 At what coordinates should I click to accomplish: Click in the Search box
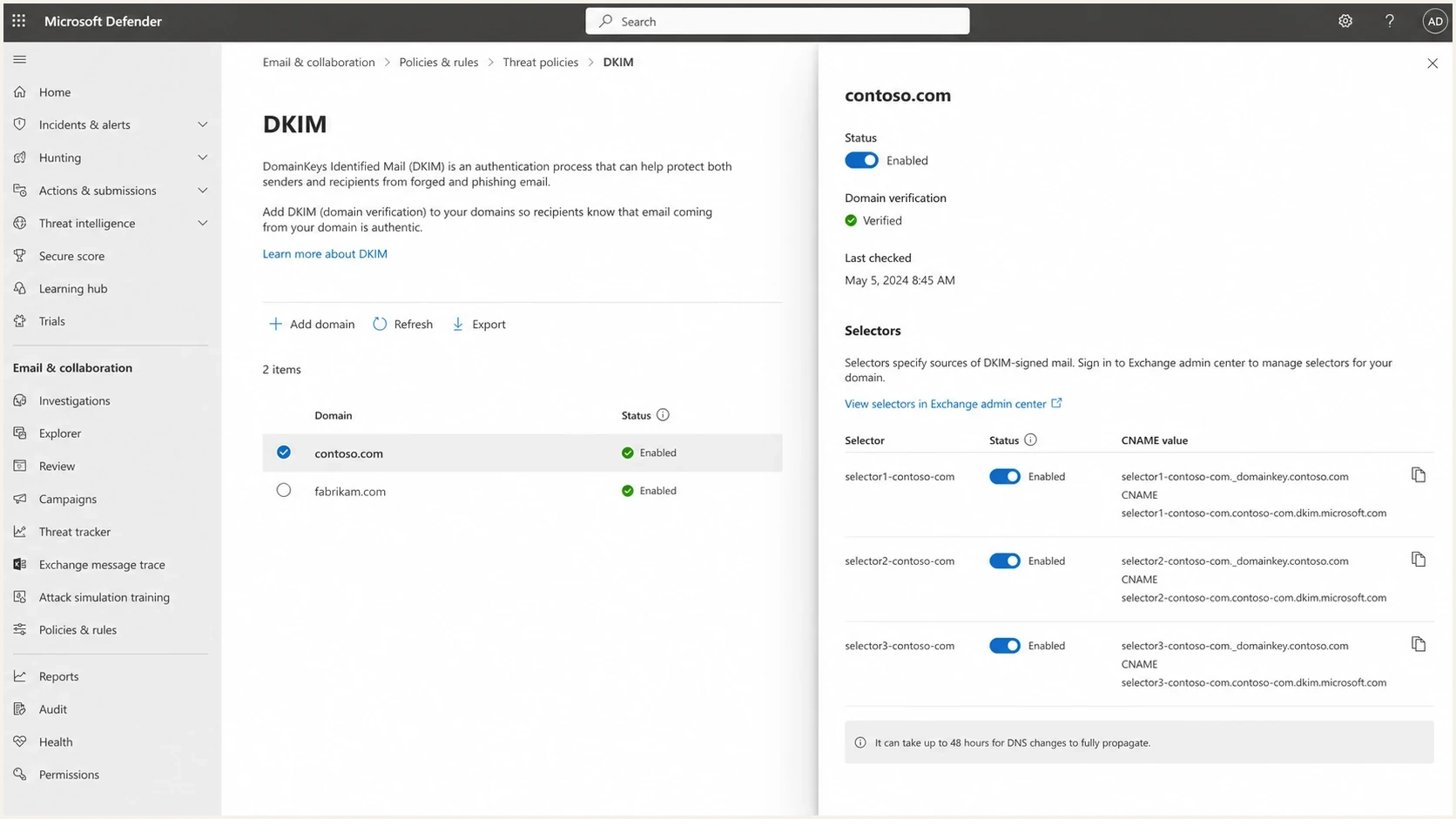pos(778,21)
